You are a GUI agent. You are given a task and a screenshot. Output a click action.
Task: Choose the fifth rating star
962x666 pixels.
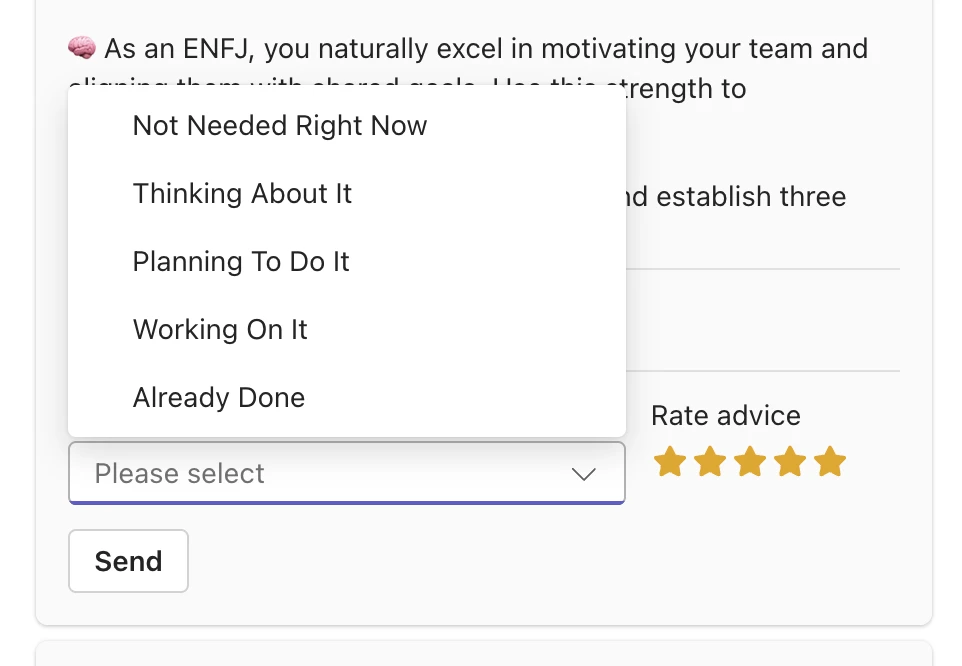click(x=830, y=462)
